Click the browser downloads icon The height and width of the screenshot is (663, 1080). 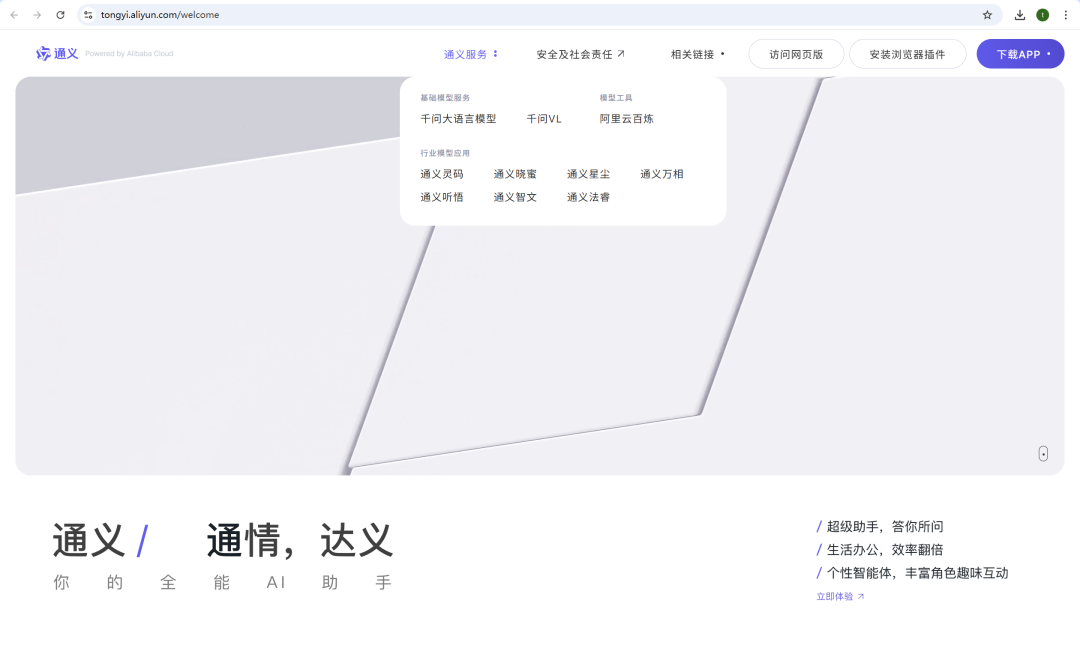point(1020,15)
